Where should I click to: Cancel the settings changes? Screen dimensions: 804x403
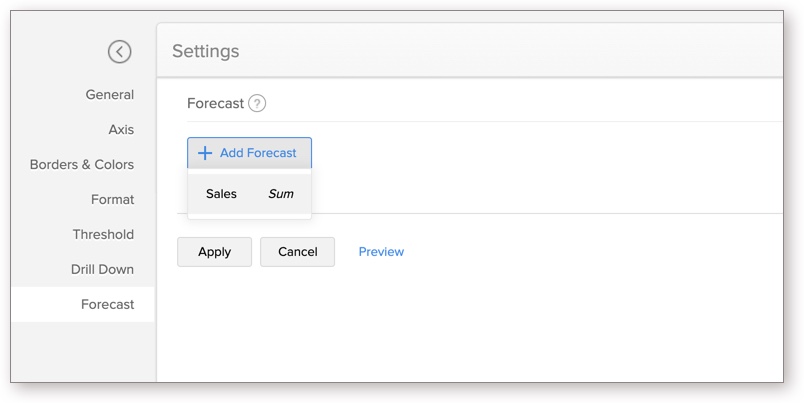point(297,252)
